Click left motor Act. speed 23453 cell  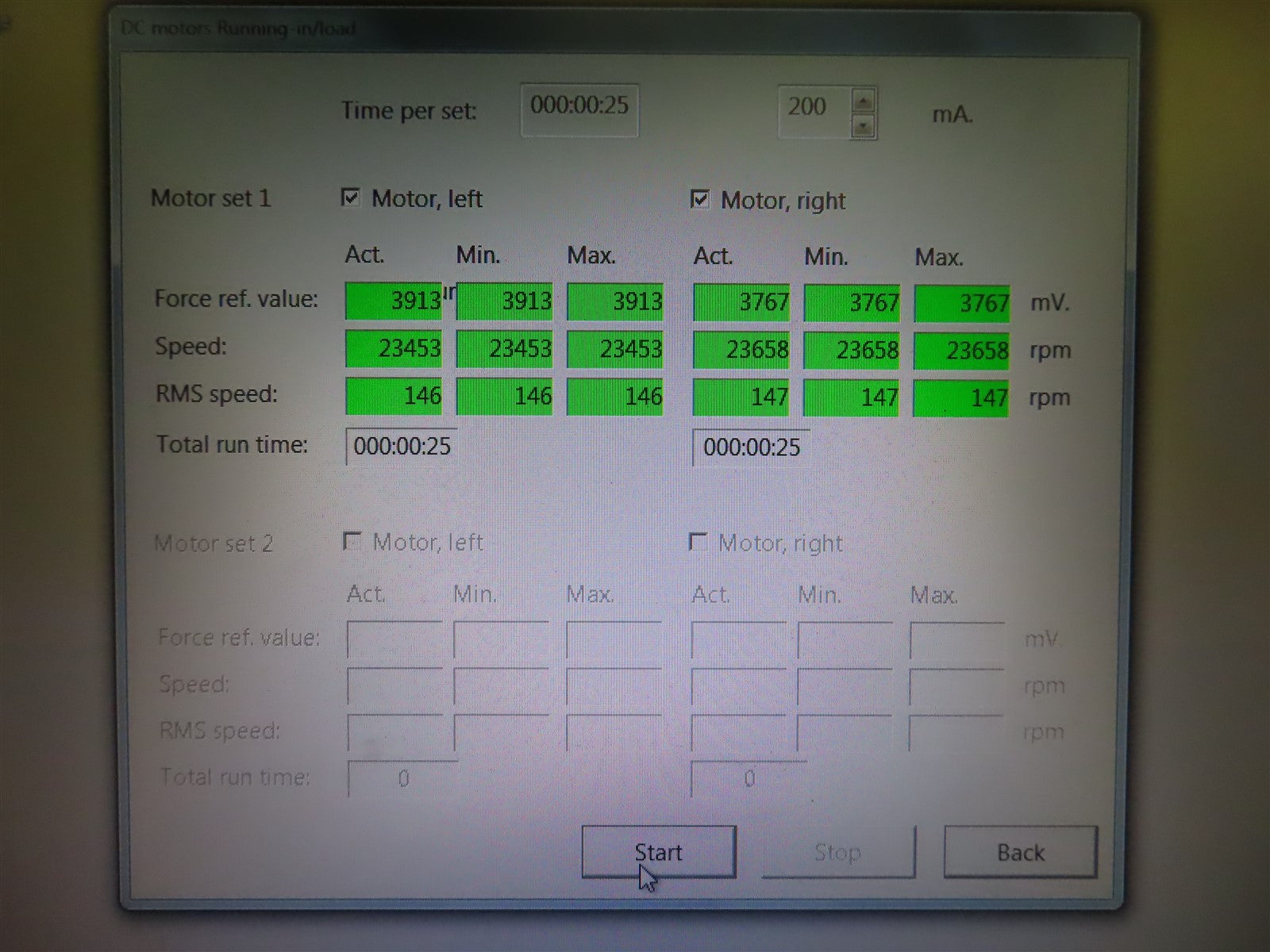pos(394,348)
